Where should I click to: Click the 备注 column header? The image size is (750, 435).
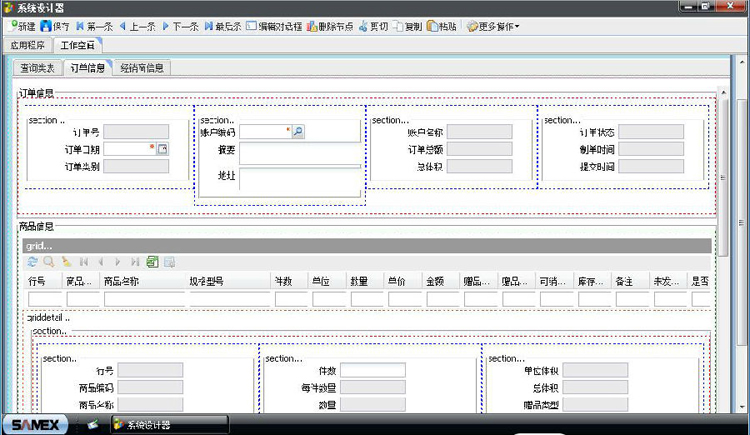(x=631, y=281)
